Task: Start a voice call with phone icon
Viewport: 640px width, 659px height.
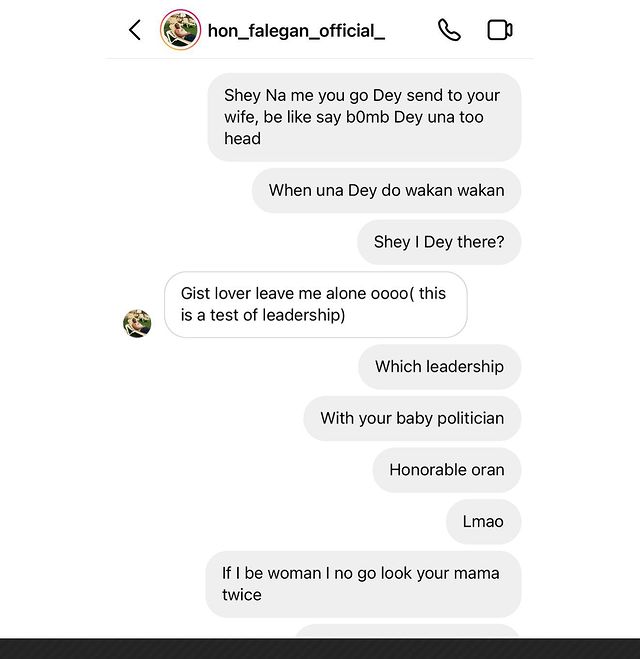Action: (x=449, y=30)
